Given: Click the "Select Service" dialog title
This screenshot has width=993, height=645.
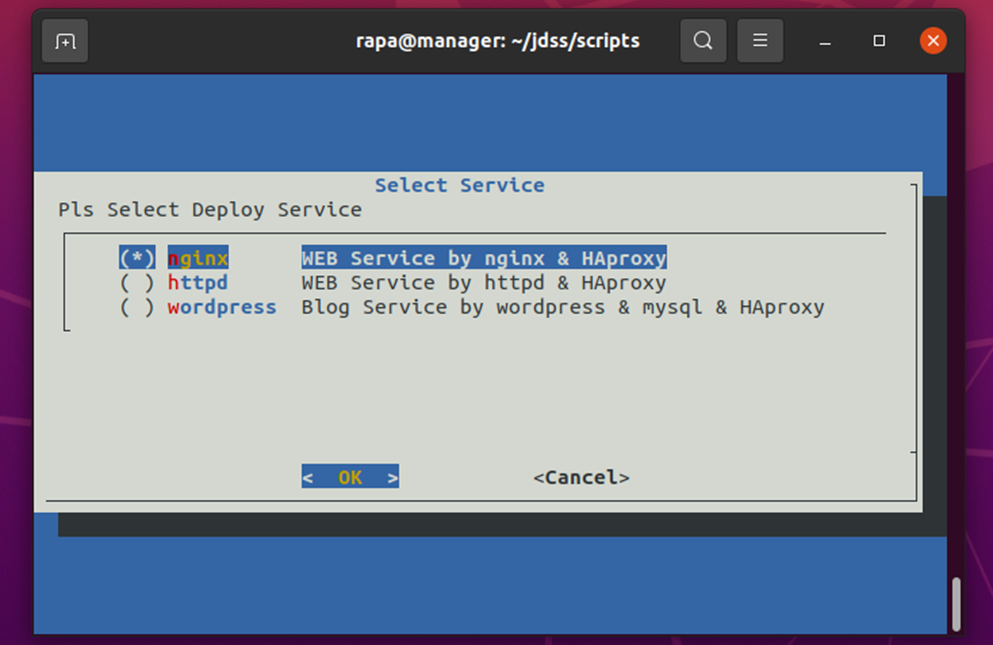Looking at the screenshot, I should (459, 185).
